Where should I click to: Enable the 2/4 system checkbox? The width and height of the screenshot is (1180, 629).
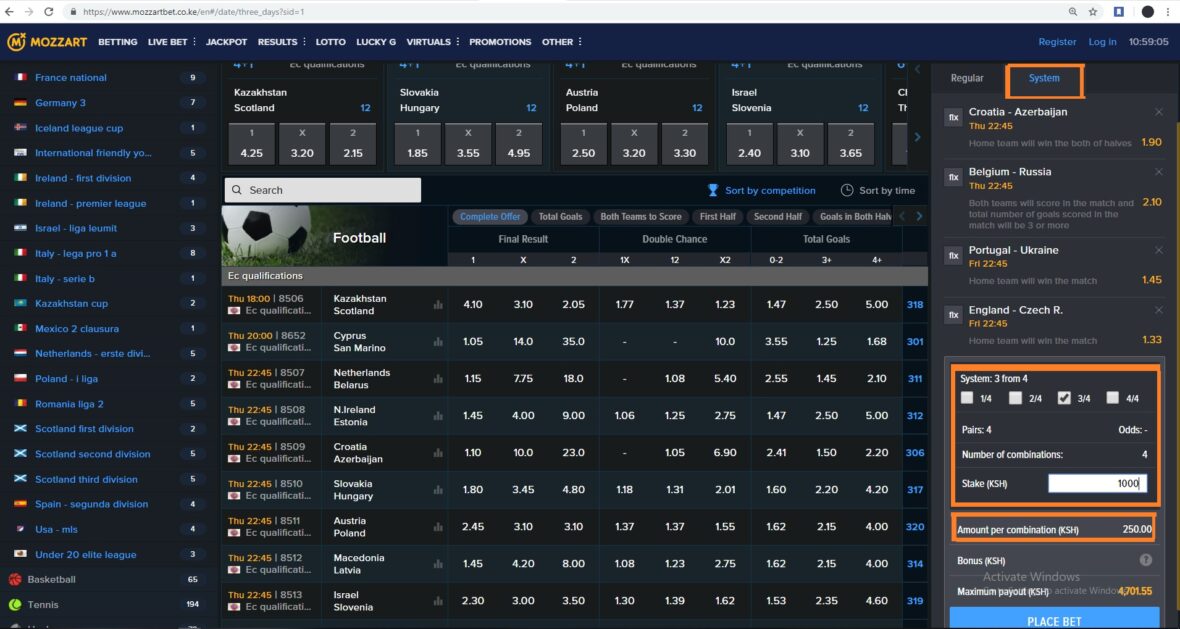pyautogui.click(x=1016, y=397)
